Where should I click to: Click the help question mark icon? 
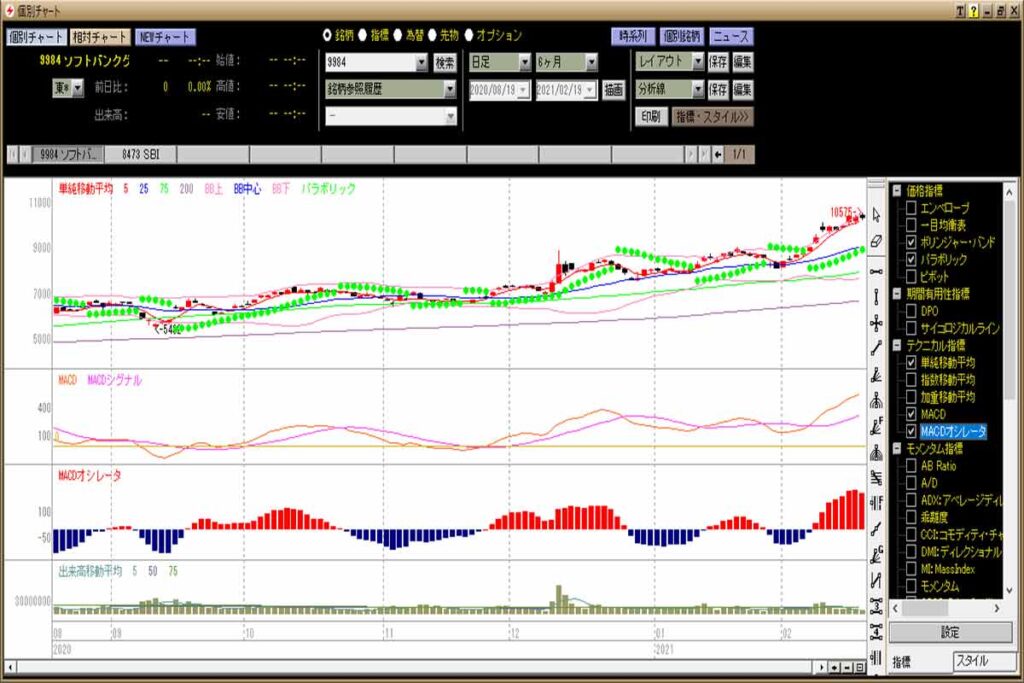point(974,9)
